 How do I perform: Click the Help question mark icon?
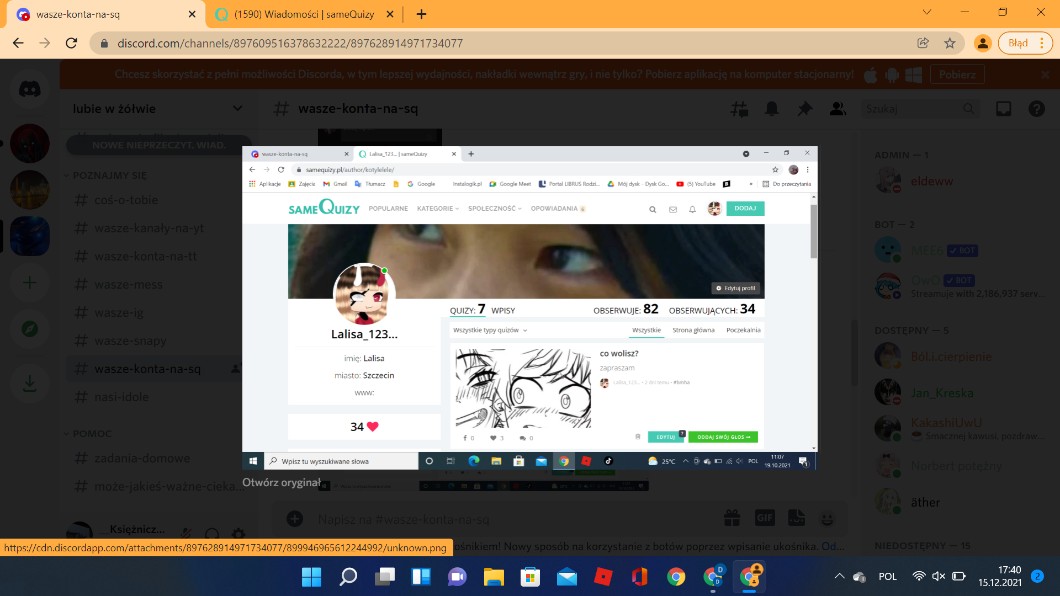coord(1034,109)
